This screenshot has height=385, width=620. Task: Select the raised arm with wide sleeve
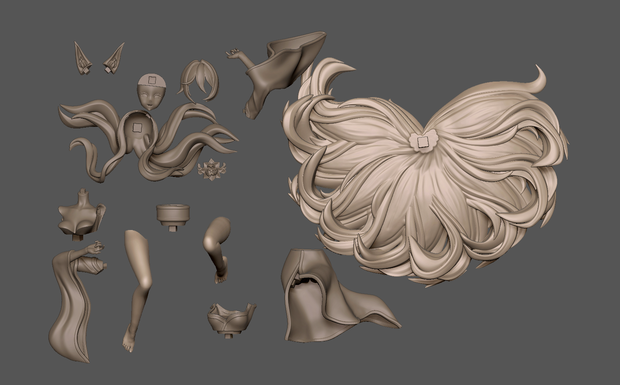[277, 73]
